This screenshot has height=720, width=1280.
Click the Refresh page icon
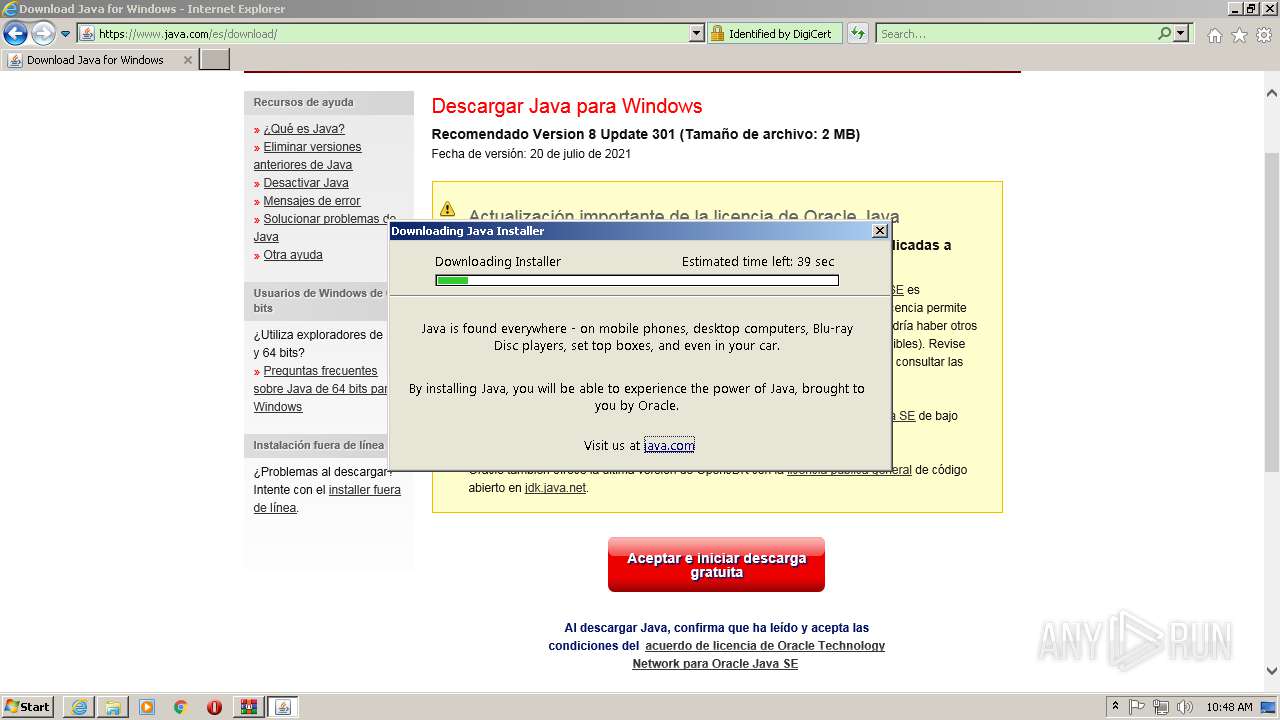coord(858,33)
